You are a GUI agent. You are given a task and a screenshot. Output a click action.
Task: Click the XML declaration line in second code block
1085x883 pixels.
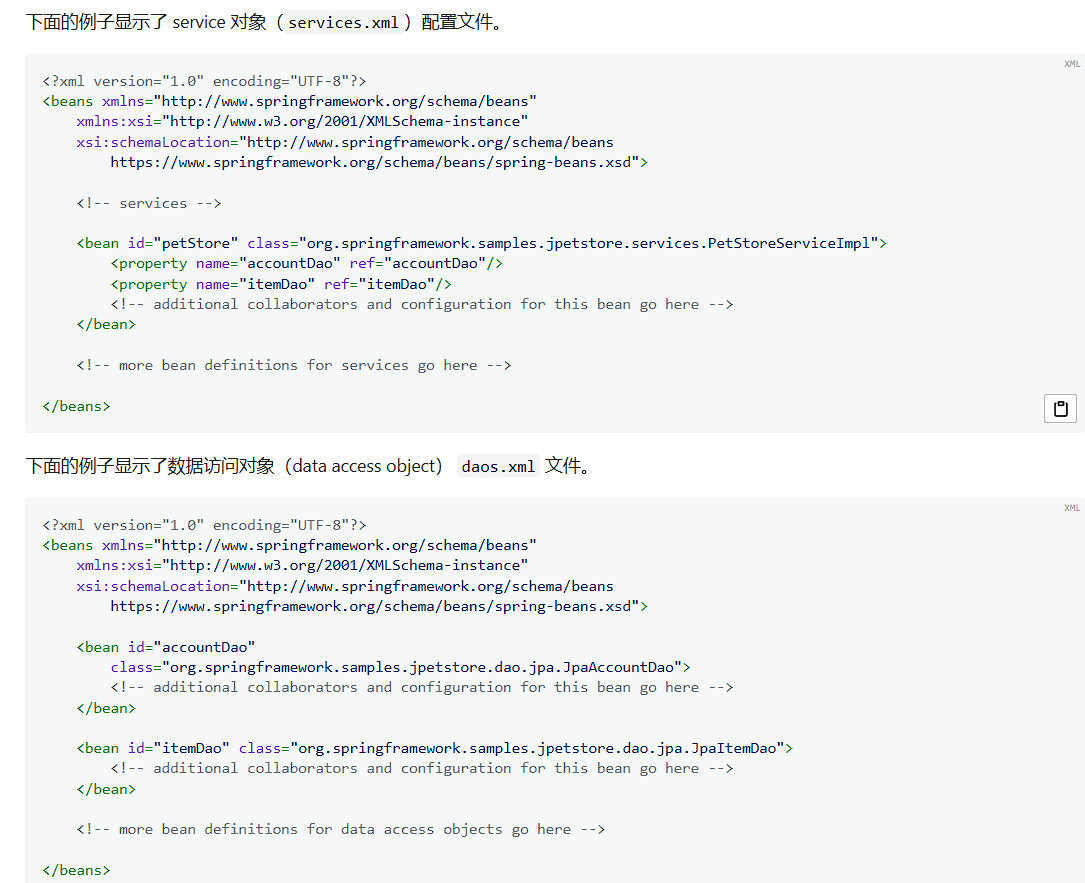(x=204, y=525)
